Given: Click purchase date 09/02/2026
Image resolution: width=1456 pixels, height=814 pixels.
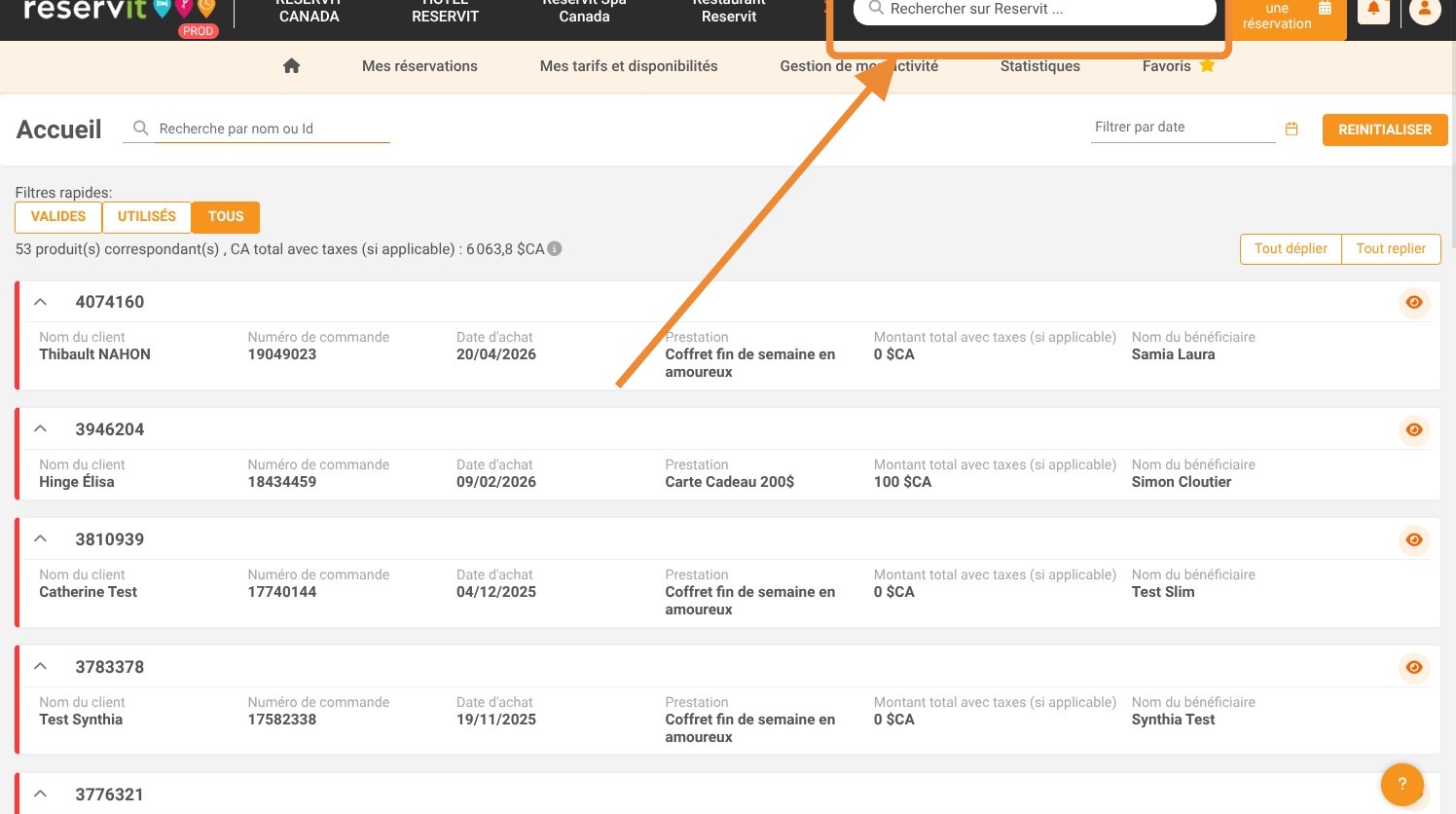Looking at the screenshot, I should (x=496, y=482).
